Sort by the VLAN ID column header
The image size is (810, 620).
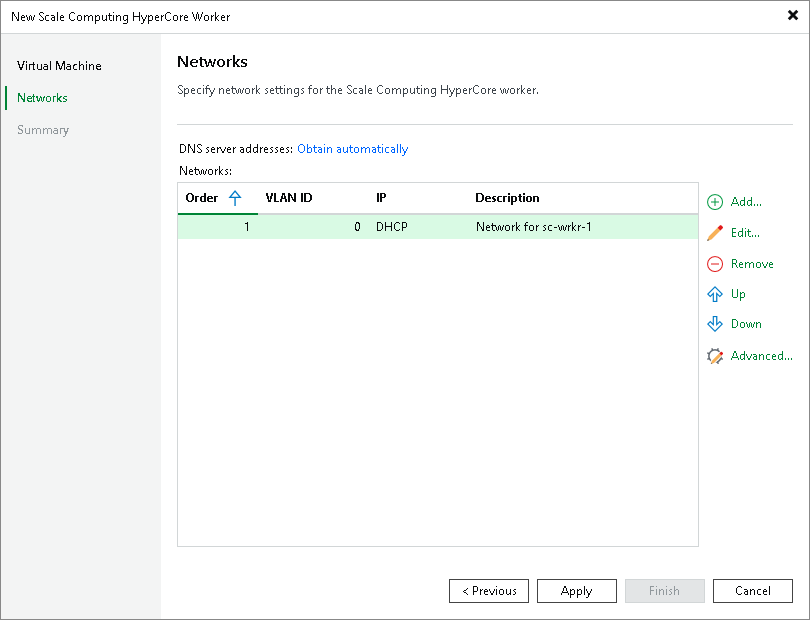[289, 198]
